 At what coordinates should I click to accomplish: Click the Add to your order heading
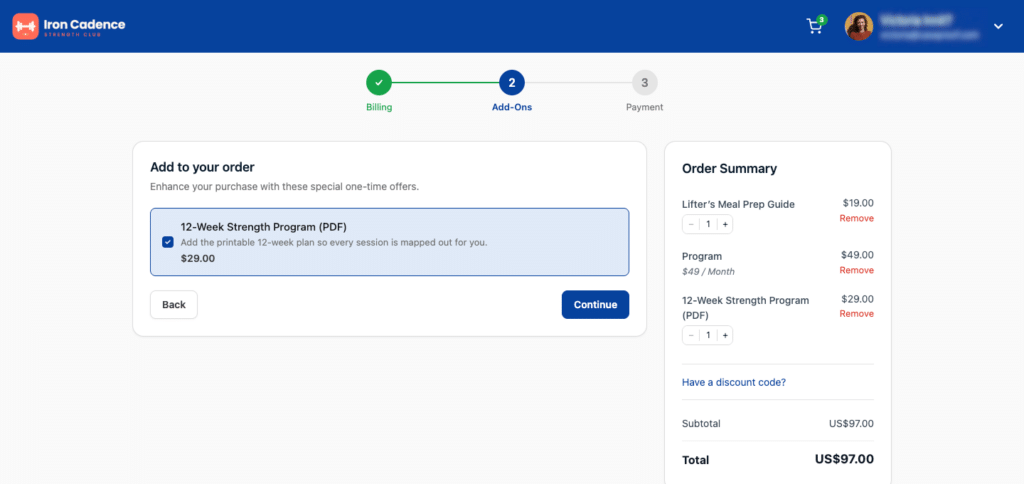(202, 167)
